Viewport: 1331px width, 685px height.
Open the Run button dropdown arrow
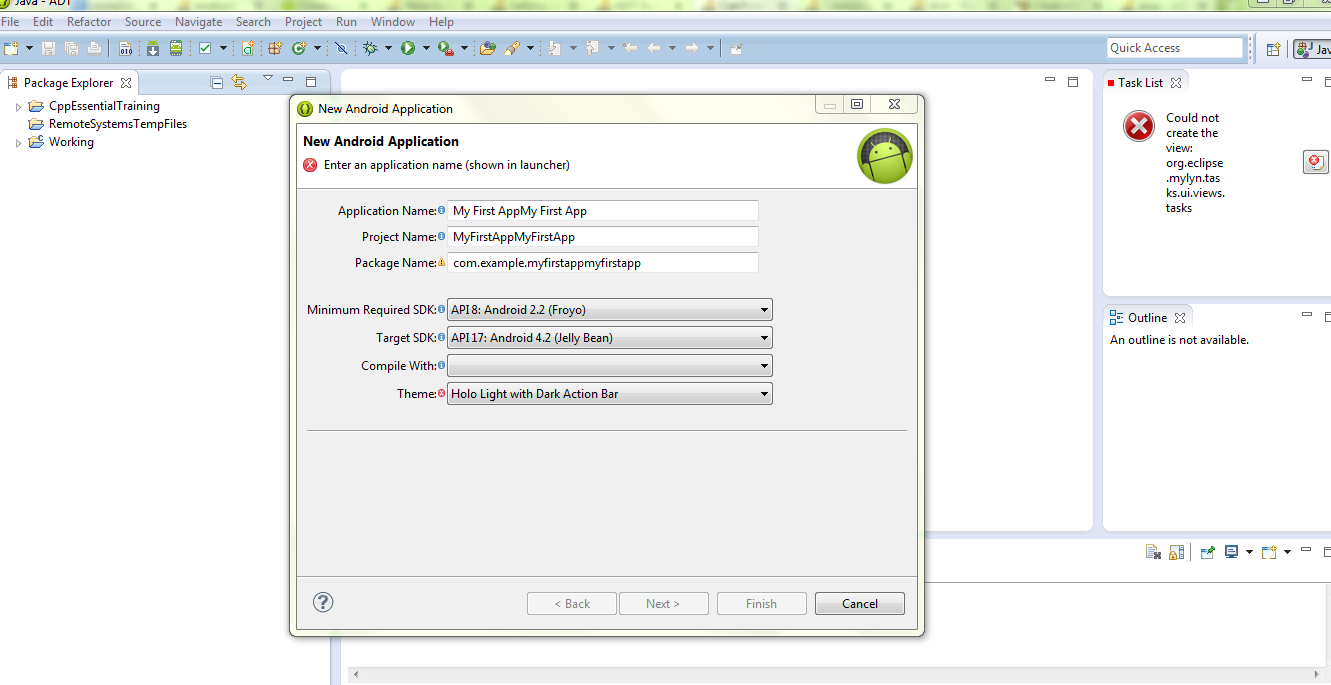coord(426,48)
